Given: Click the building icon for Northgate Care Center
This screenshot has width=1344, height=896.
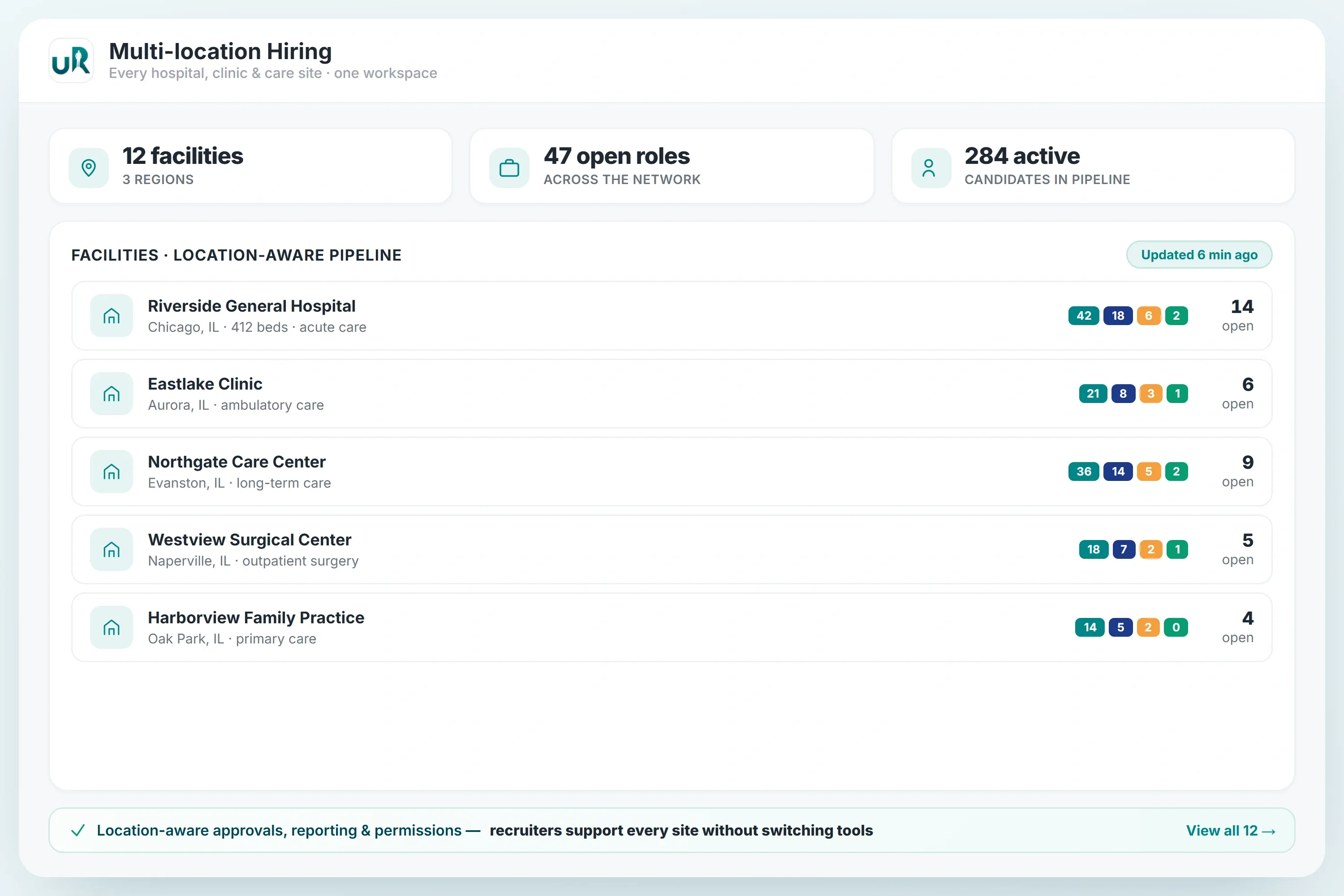Looking at the screenshot, I should 112,472.
